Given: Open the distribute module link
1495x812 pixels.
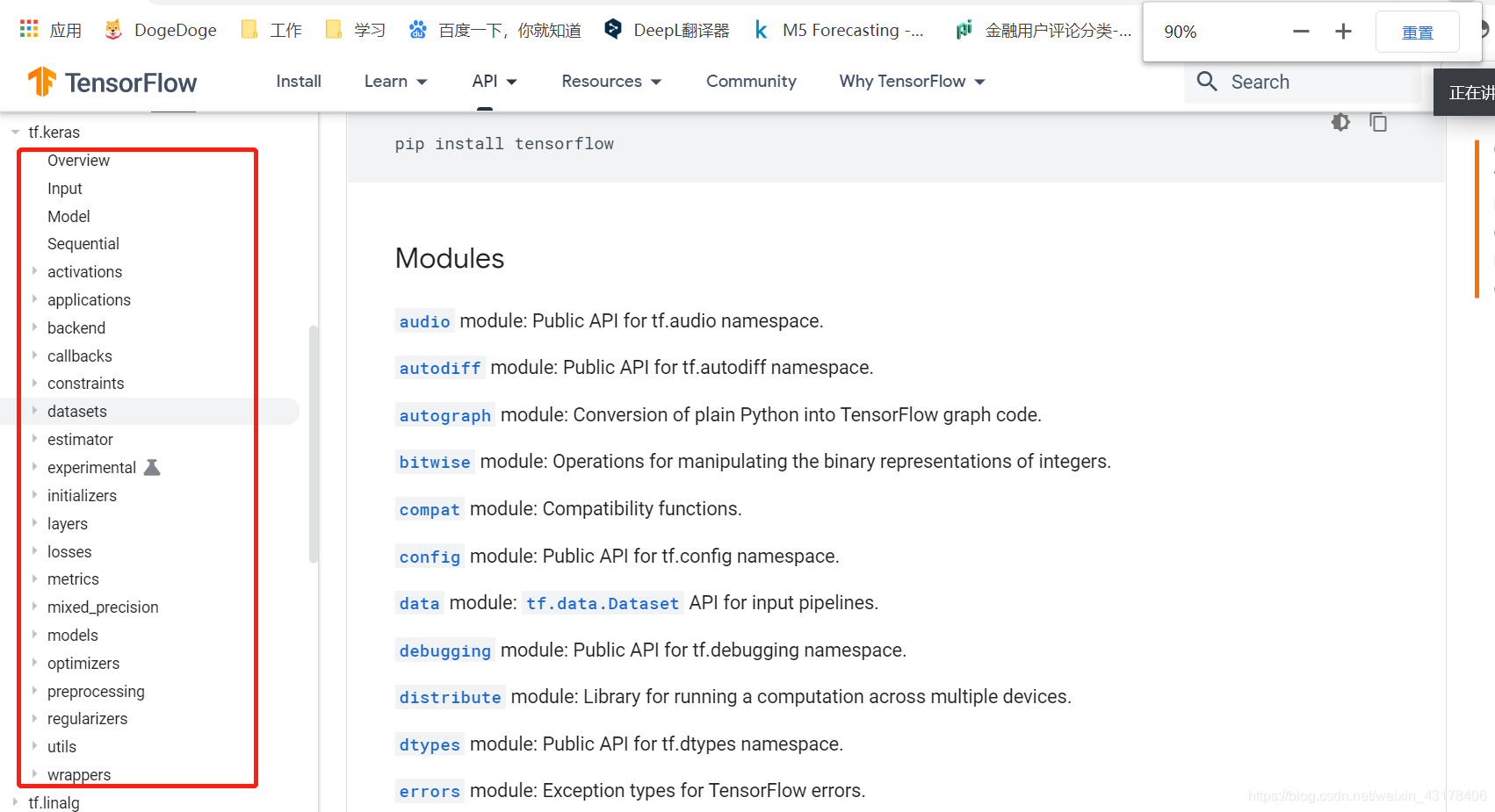Looking at the screenshot, I should click(x=450, y=697).
